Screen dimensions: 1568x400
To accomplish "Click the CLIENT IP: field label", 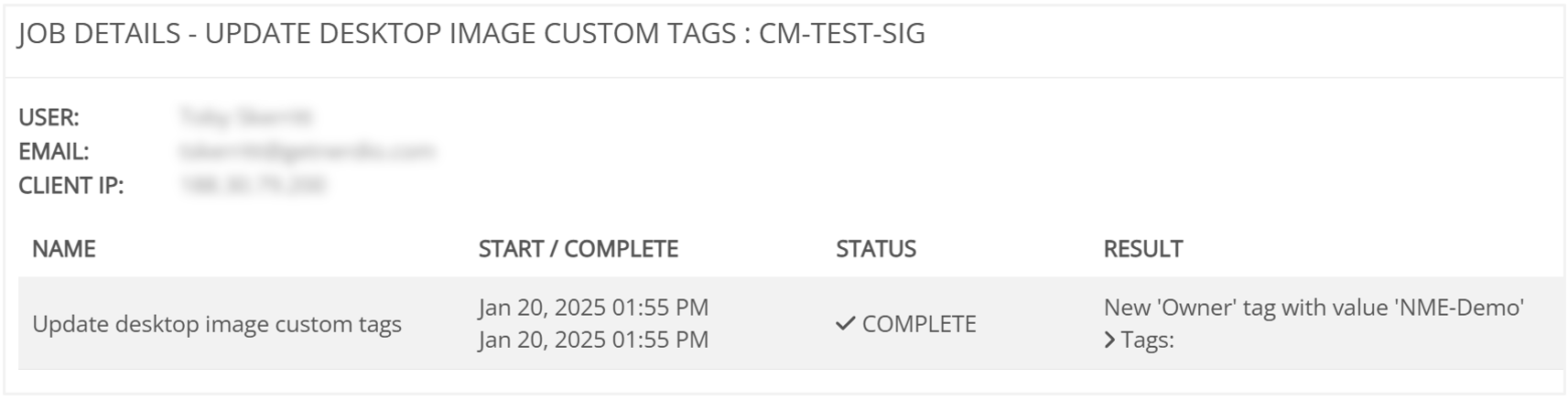I will (x=70, y=185).
